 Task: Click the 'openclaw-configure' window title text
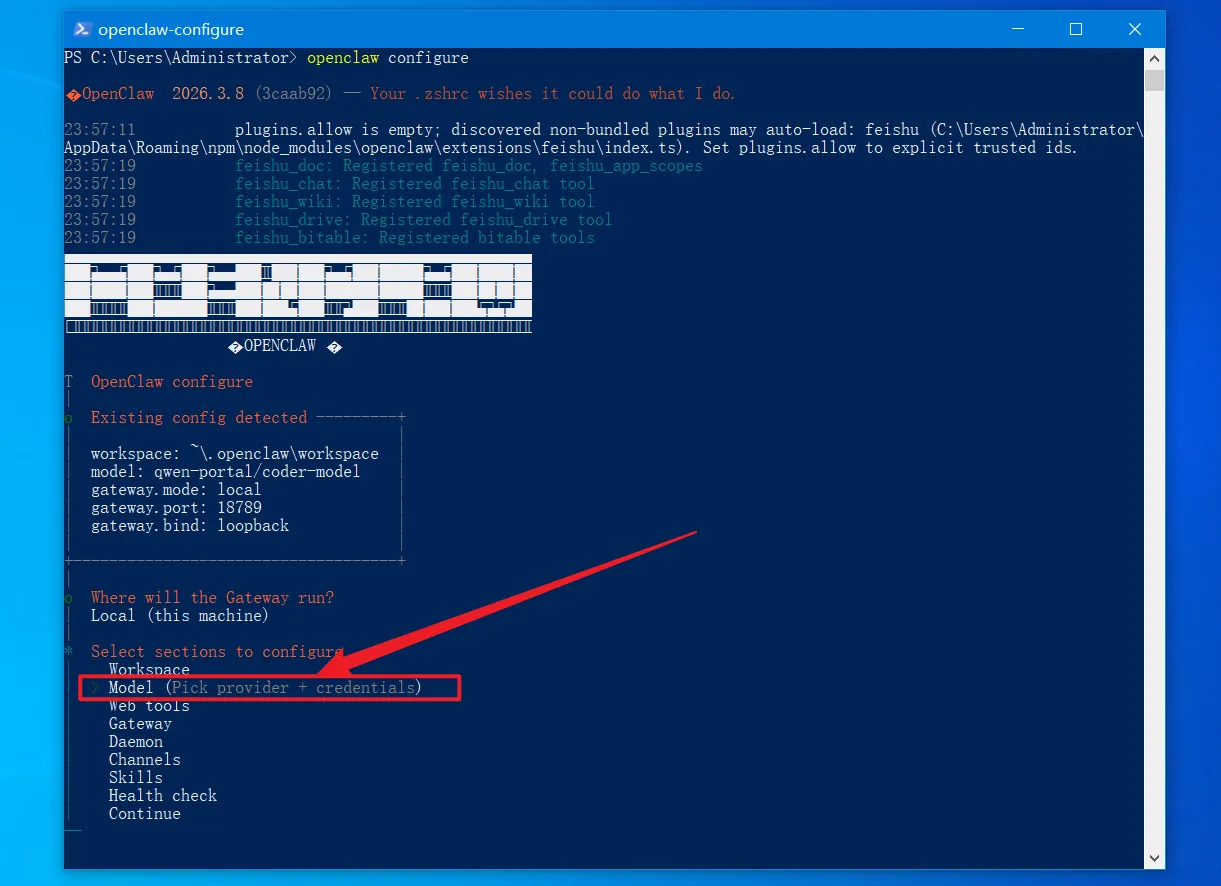173,30
